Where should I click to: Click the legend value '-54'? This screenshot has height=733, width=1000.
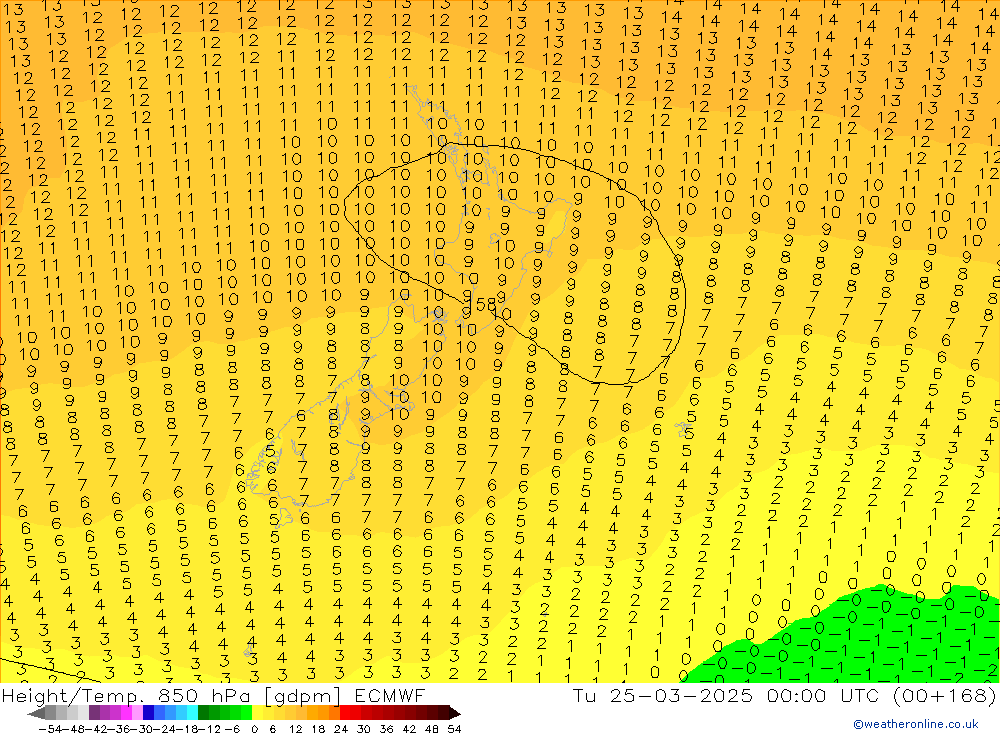point(50,729)
